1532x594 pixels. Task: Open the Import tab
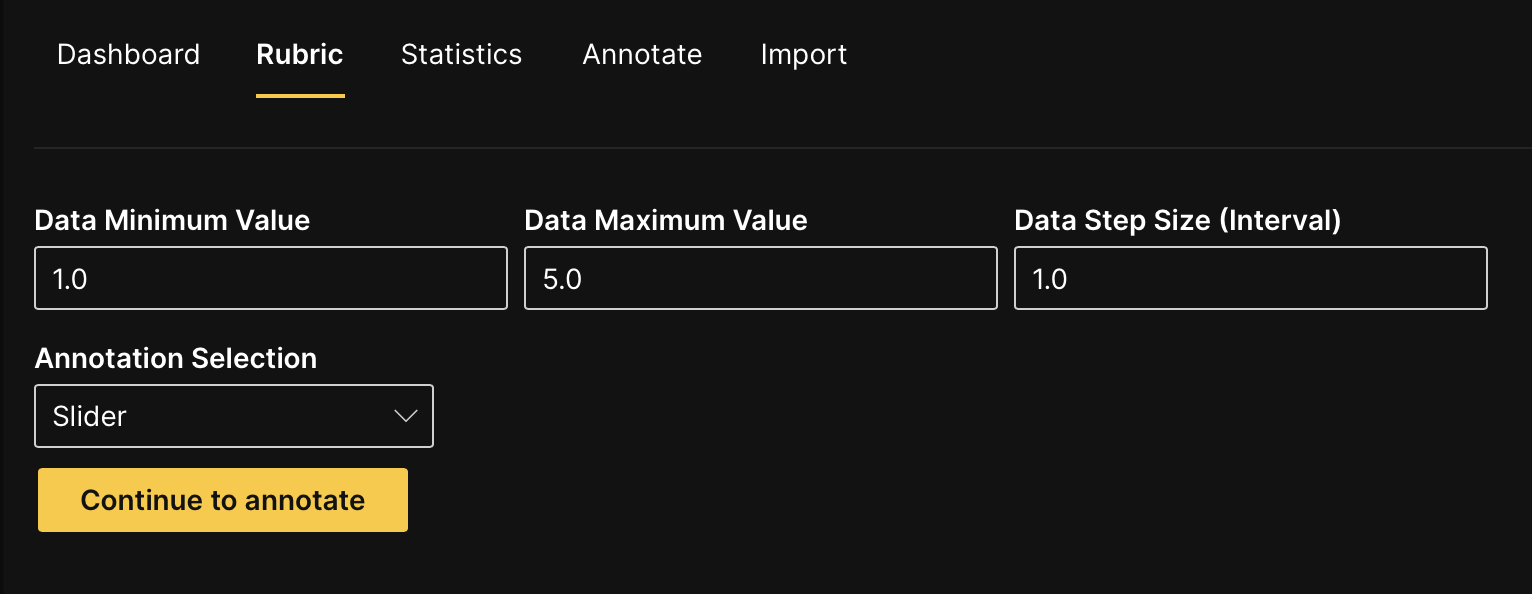[x=803, y=54]
